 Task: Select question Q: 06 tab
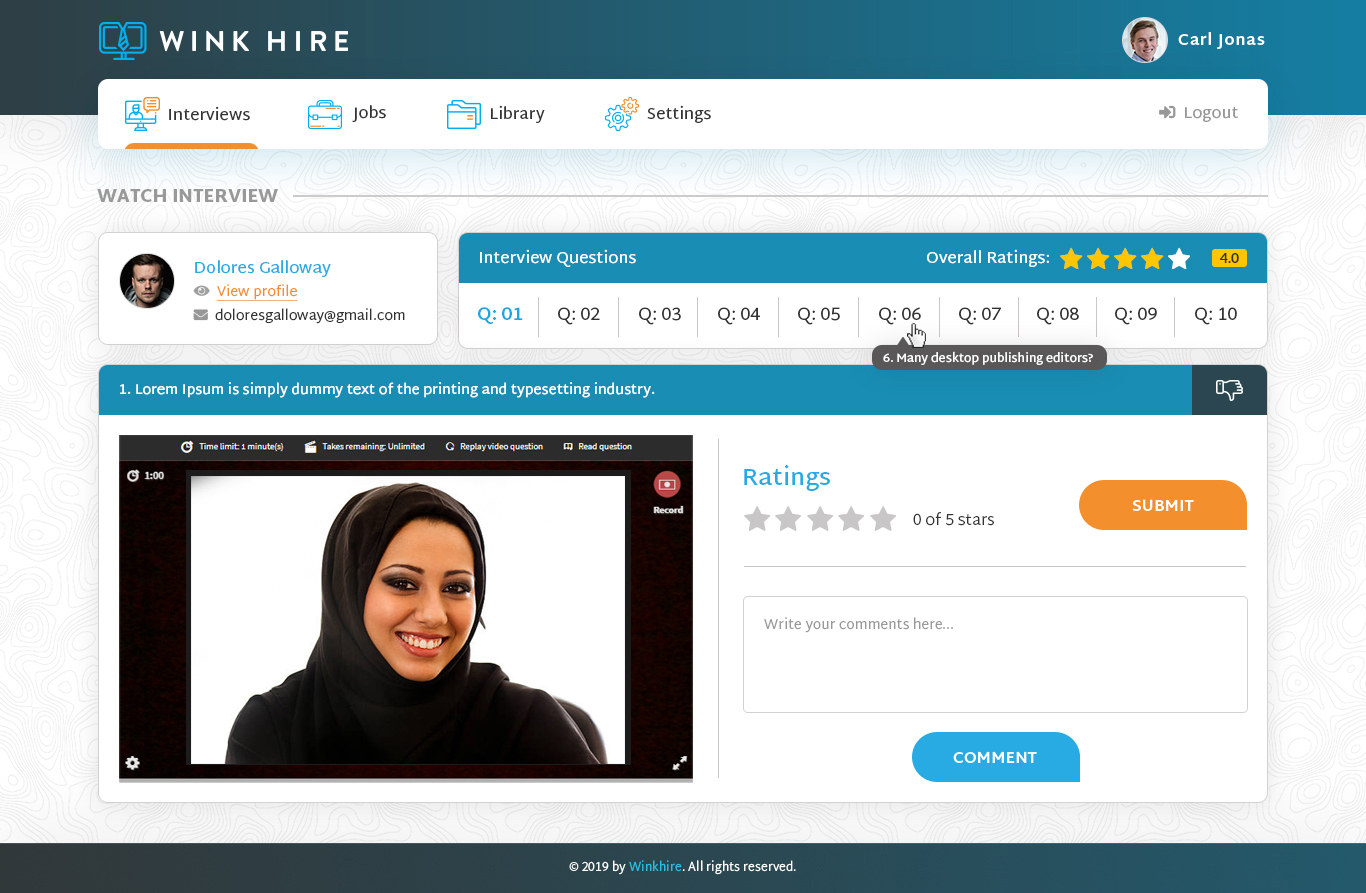coord(899,315)
